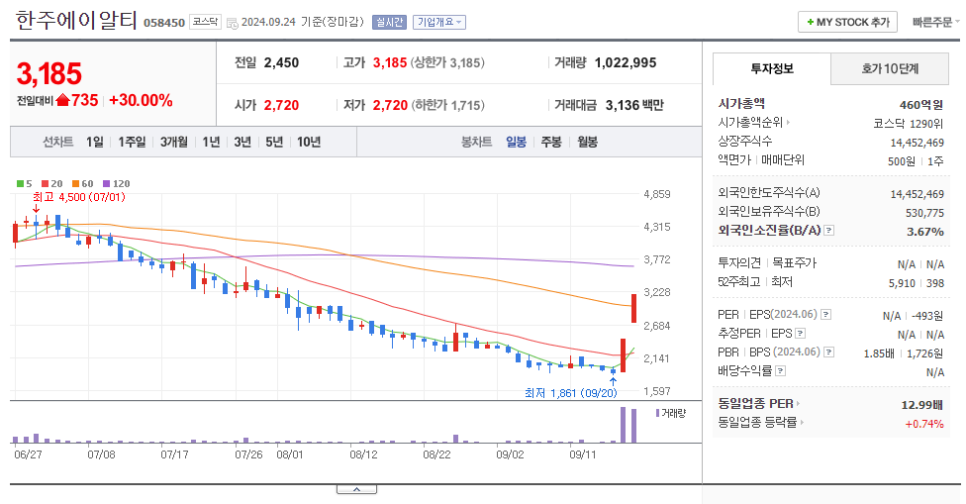Click the orange 60-day moving average swatch
Screen dimensions: 966x504
[75, 184]
